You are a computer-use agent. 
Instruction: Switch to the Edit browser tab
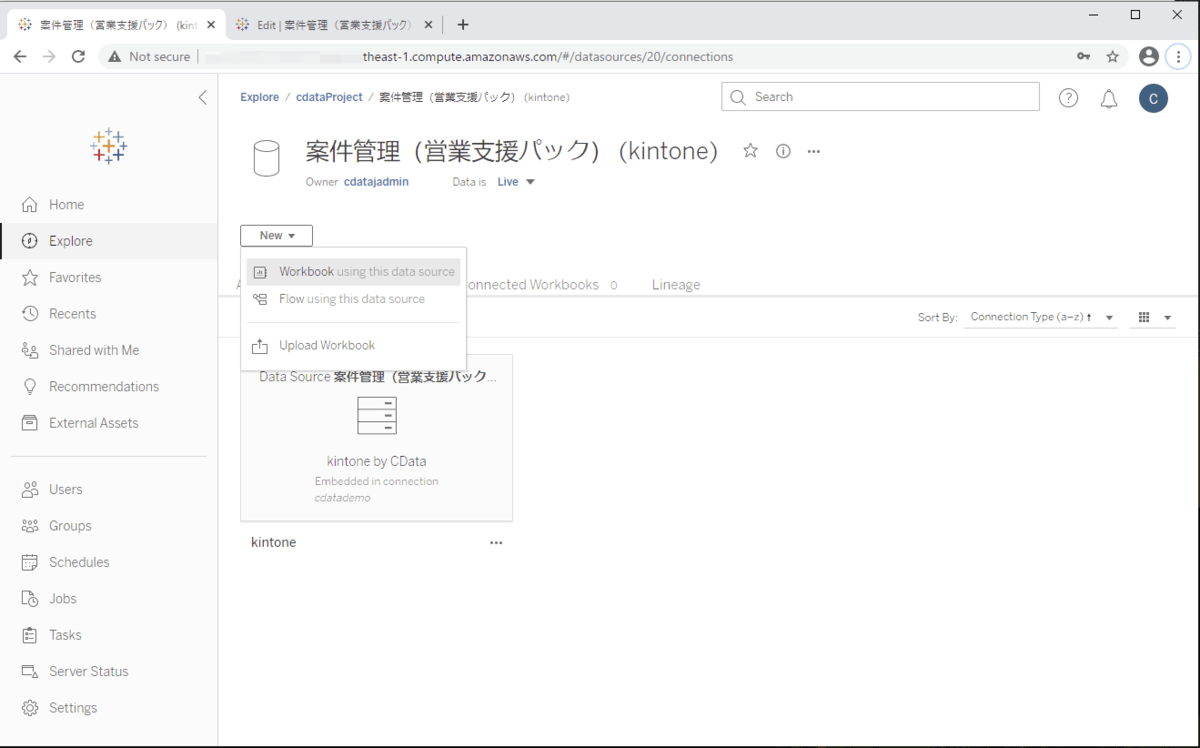click(333, 25)
